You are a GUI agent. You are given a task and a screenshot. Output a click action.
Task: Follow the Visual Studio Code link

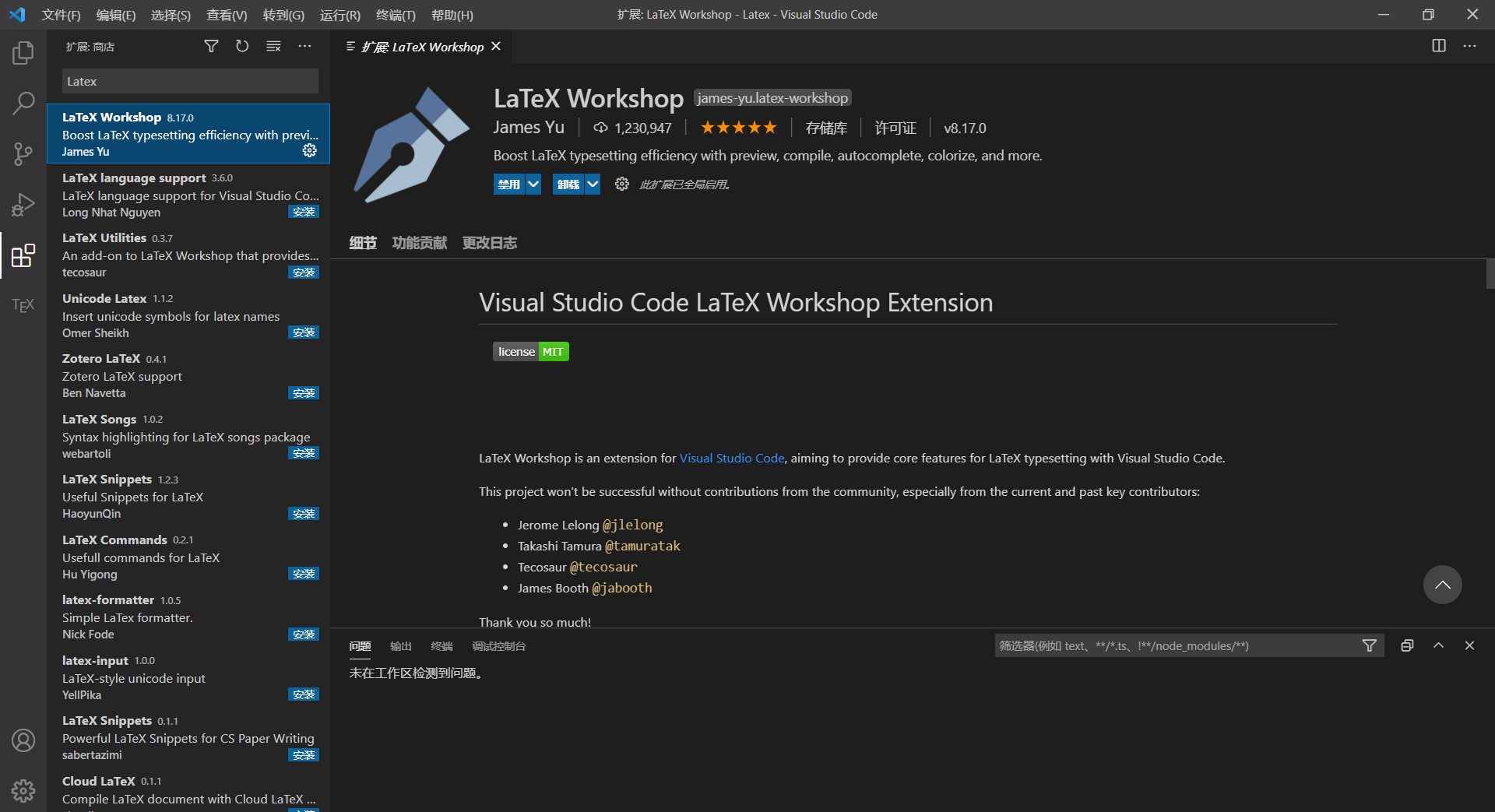(732, 458)
